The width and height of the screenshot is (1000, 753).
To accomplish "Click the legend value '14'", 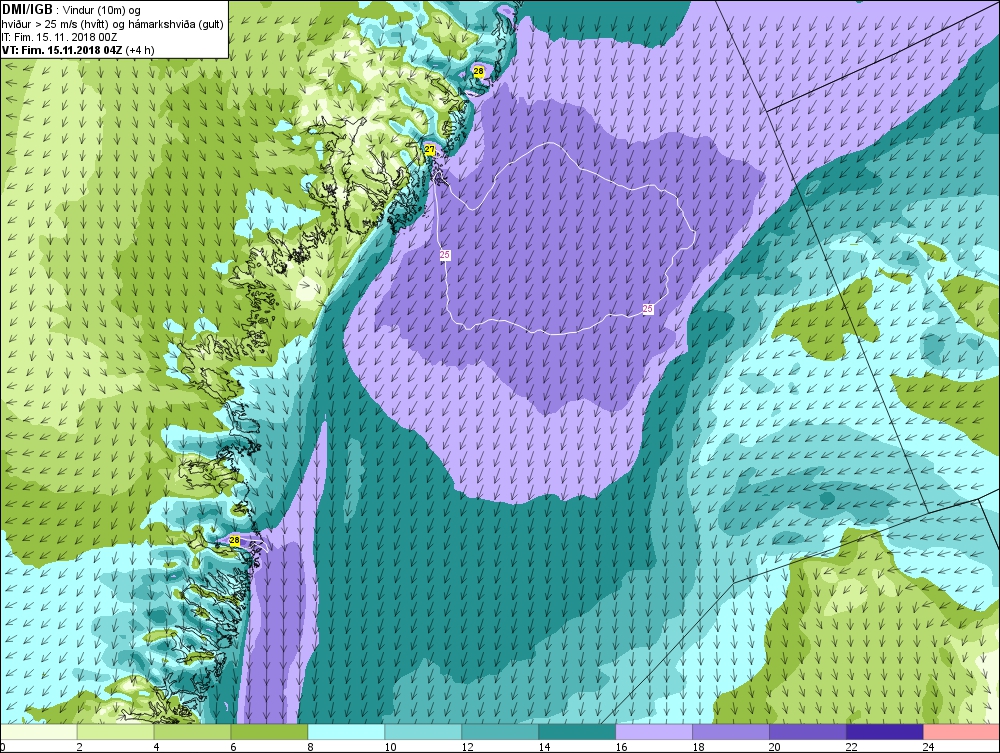I will coord(544,747).
